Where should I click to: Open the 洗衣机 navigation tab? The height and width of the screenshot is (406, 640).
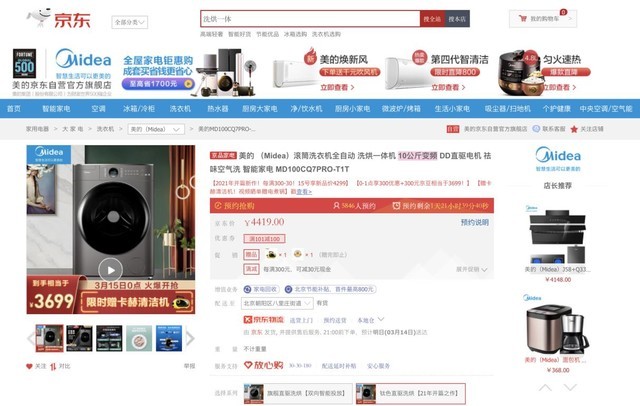click(180, 109)
